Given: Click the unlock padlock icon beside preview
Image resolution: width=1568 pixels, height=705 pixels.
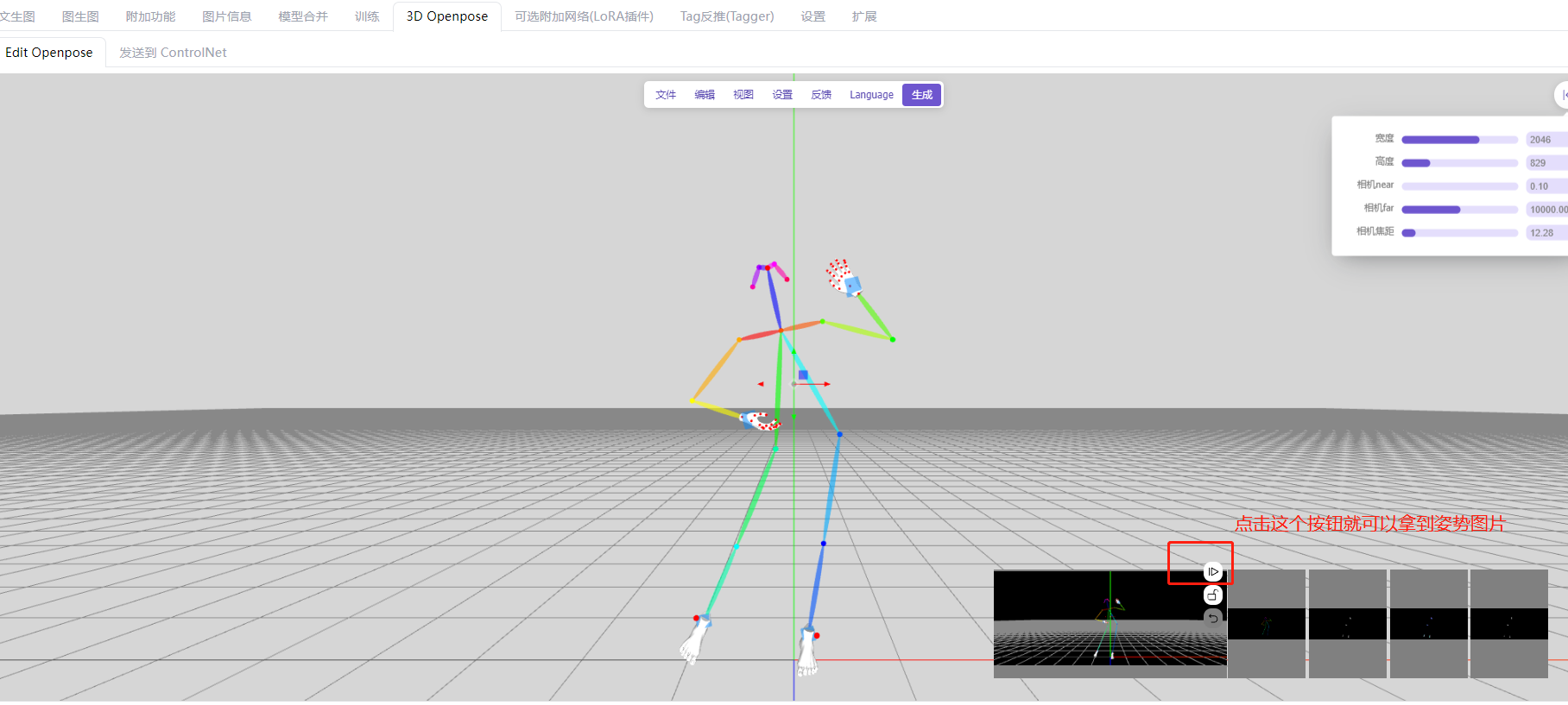Looking at the screenshot, I should pyautogui.click(x=1212, y=595).
